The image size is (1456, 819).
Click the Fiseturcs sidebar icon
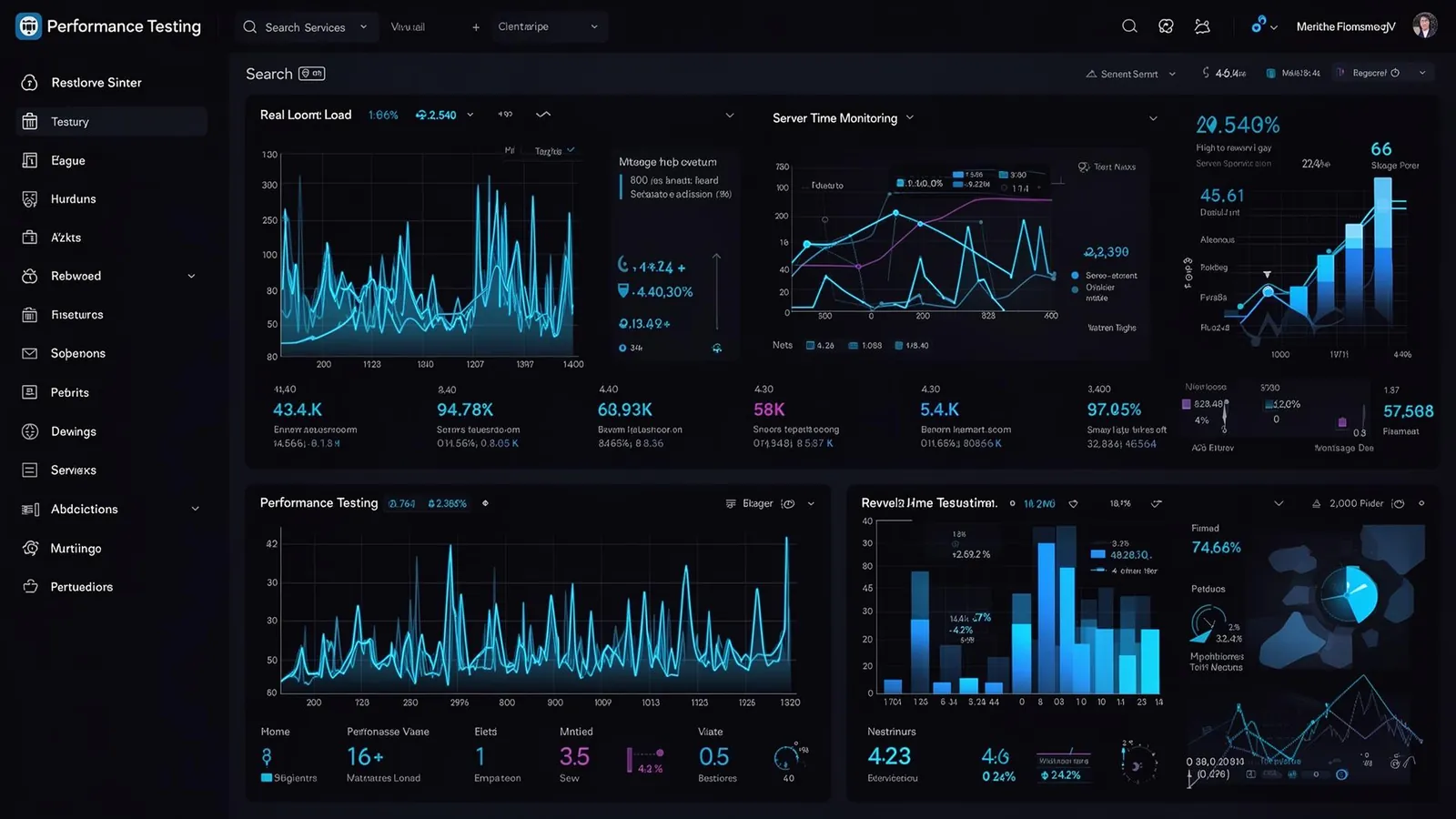[x=30, y=315]
